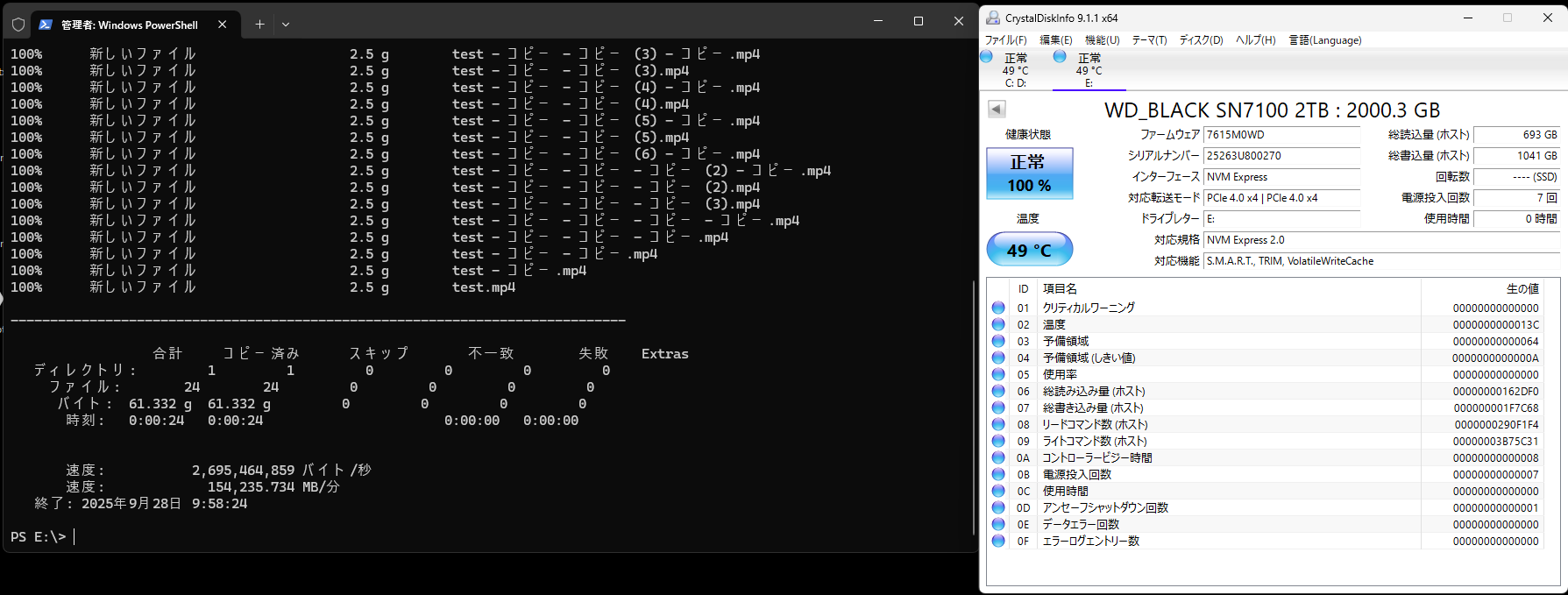This screenshot has height=595, width=1568.
Task: Click the 49 °C temperature button
Action: pyautogui.click(x=1029, y=250)
